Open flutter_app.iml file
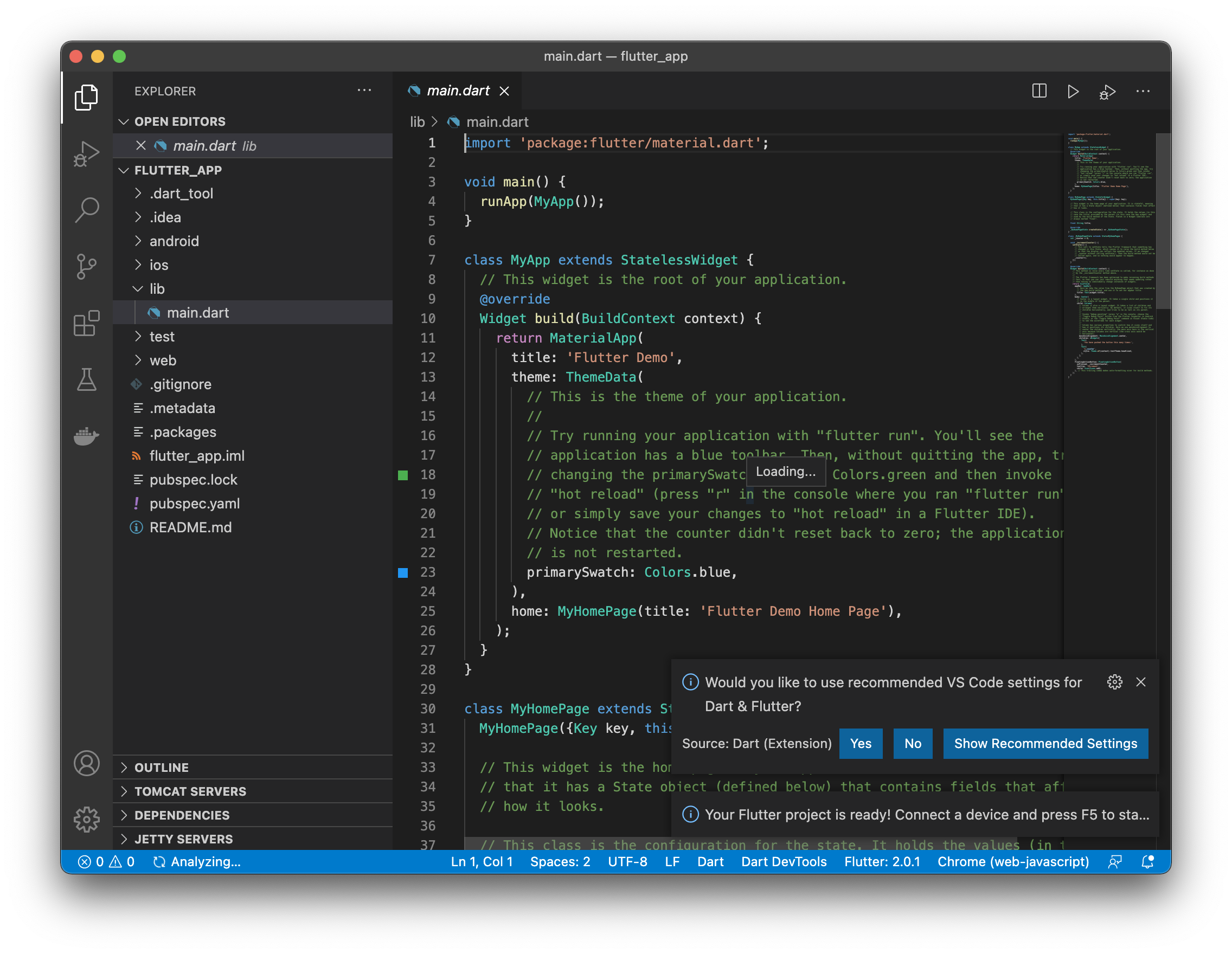Viewport: 1232px width, 954px height. coord(253,455)
